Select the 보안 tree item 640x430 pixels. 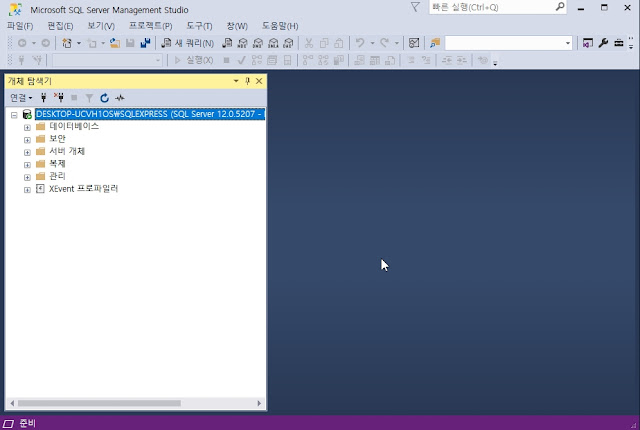click(57, 139)
